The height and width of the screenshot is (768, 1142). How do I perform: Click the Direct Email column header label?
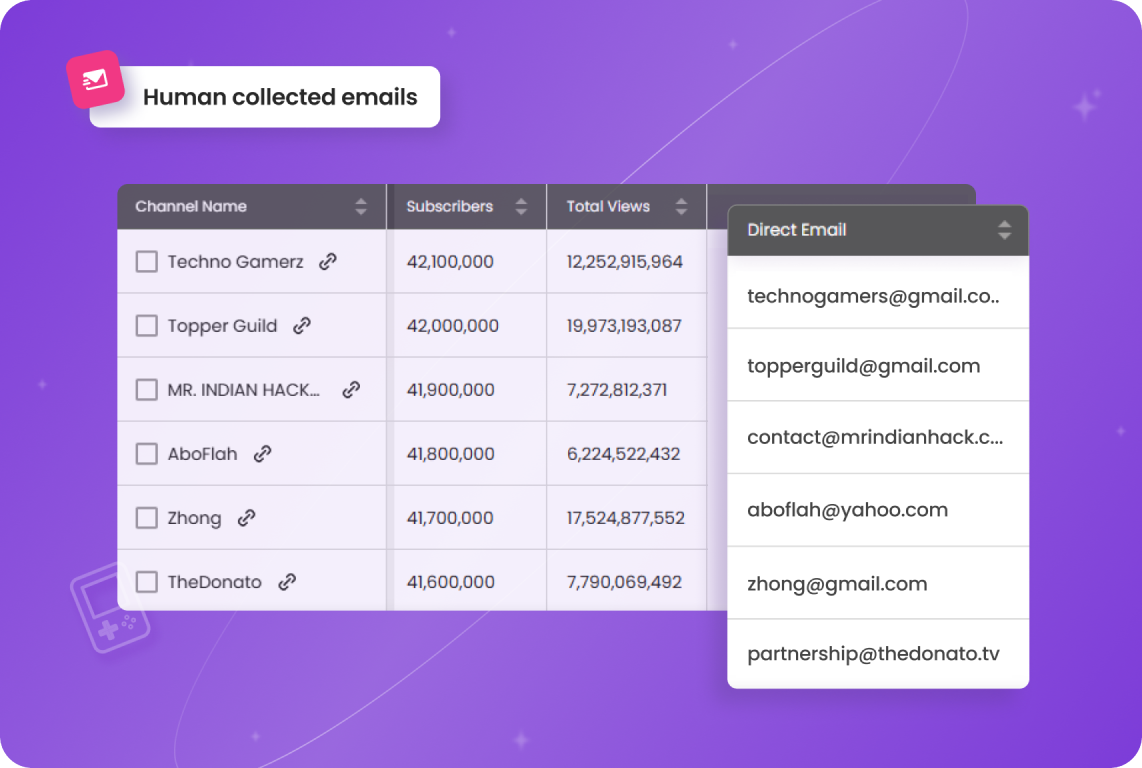point(797,230)
